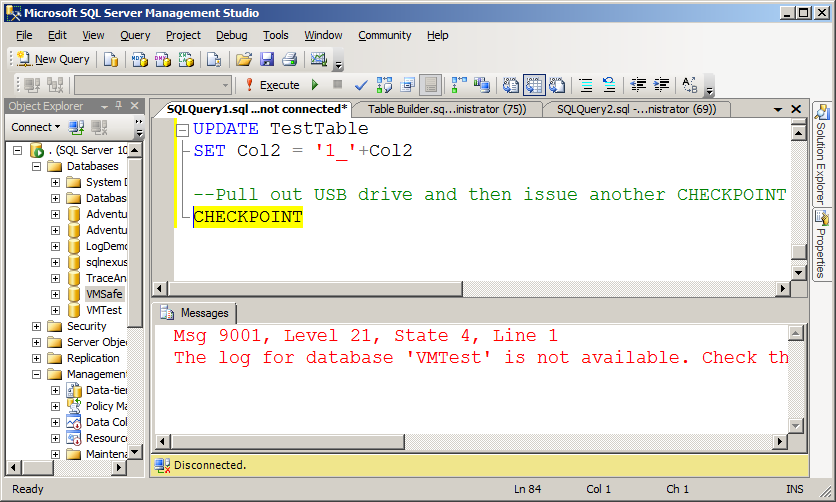Select Results to Grid icon
Viewport: 836px width, 502px height.
[x=534, y=85]
